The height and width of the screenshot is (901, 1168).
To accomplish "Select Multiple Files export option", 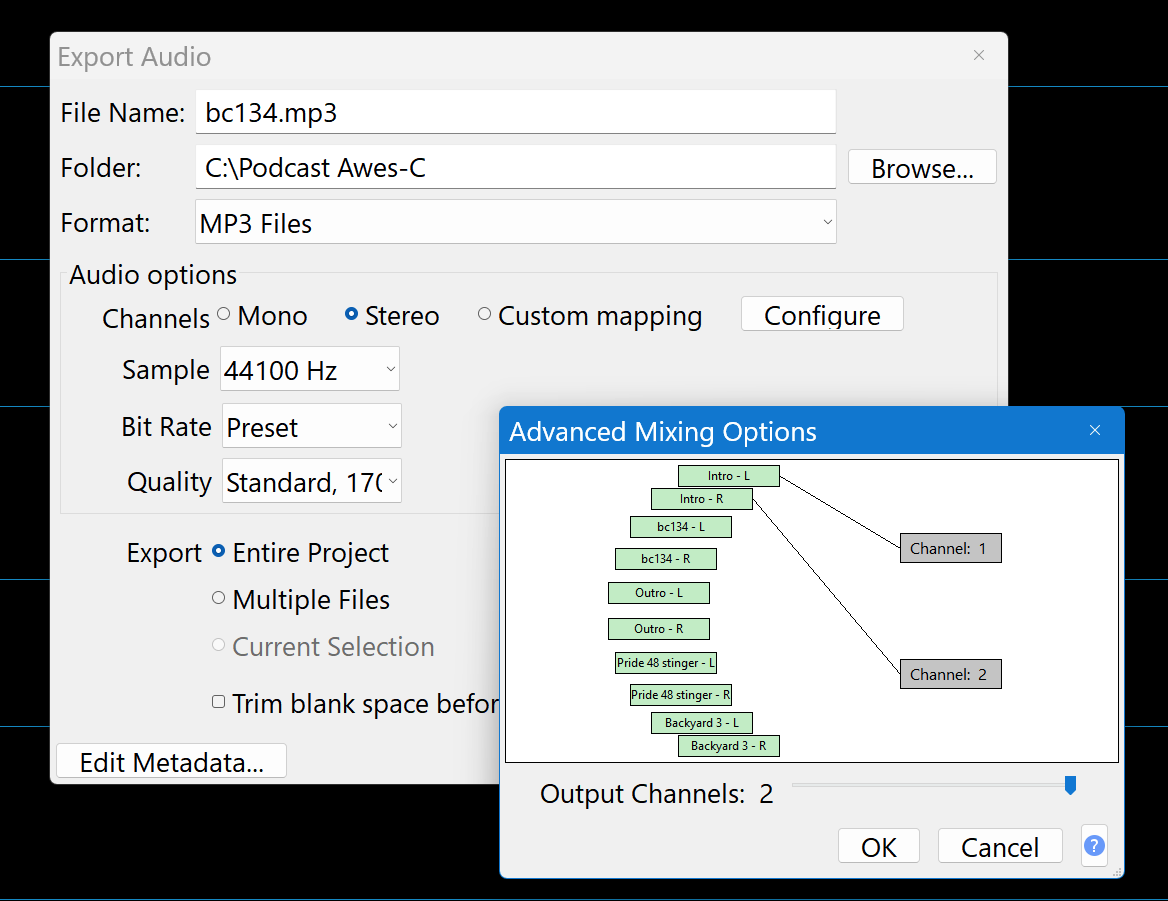I will click(x=219, y=599).
